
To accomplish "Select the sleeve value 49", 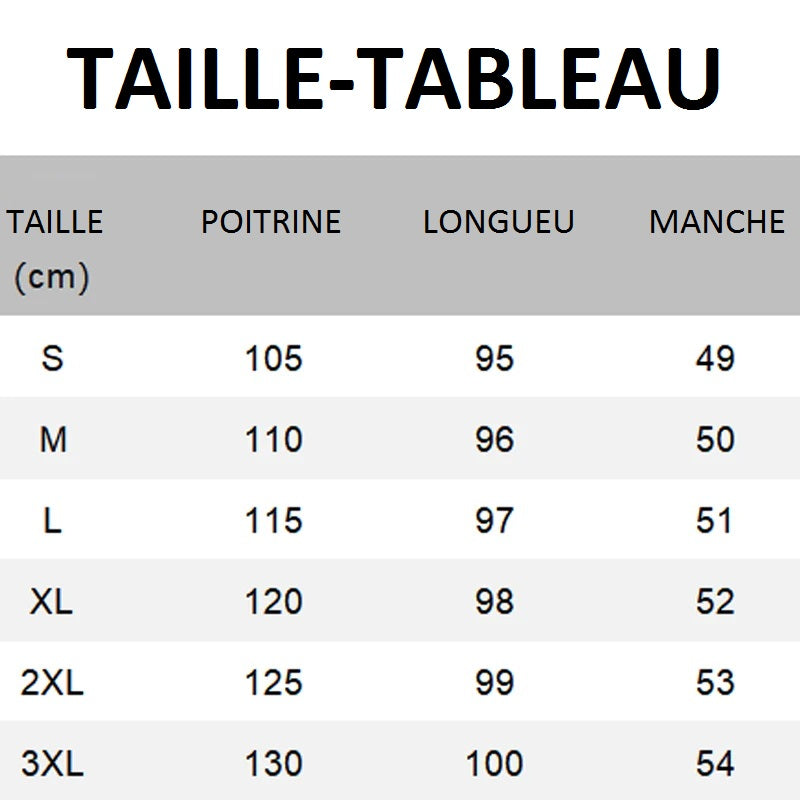I will [x=715, y=358].
